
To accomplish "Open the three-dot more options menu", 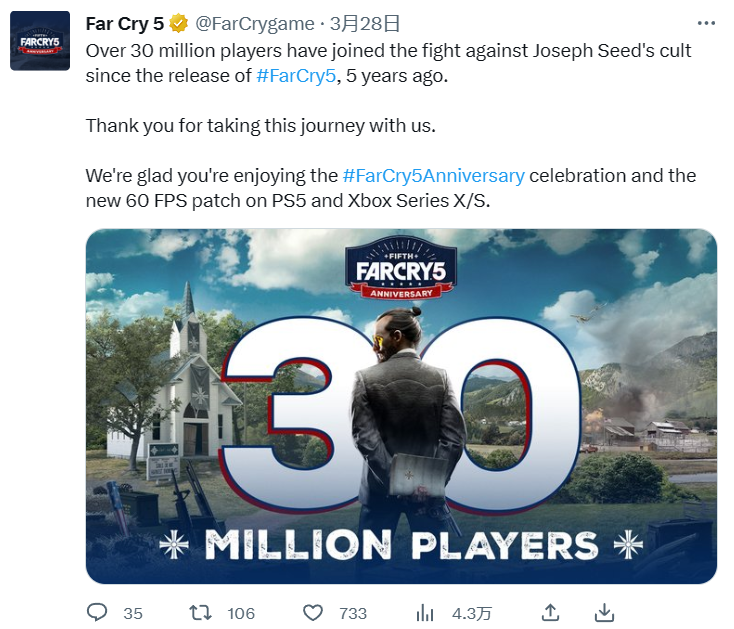I will [706, 22].
